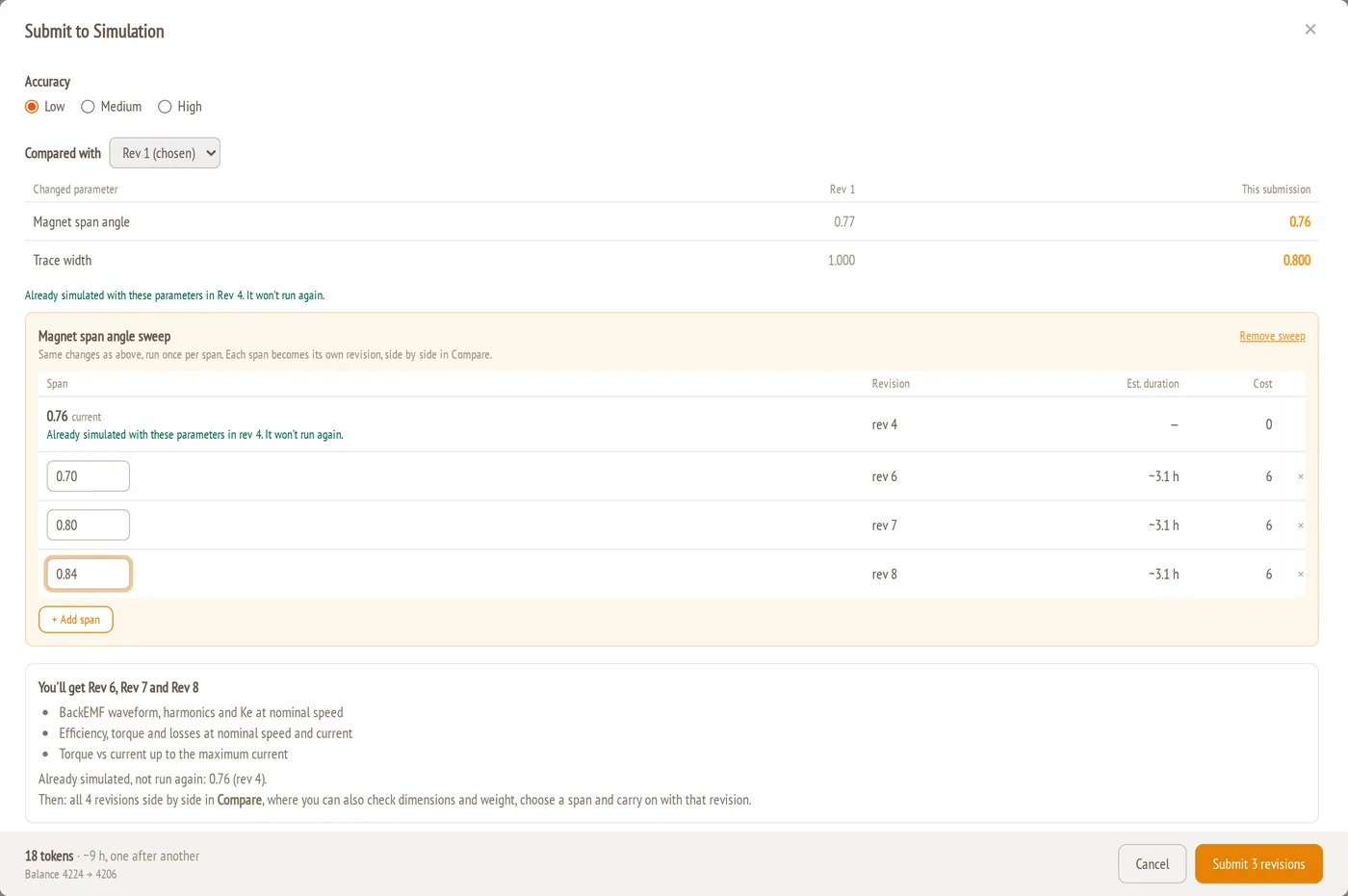
Task: Focus the 0.84 span input field
Action: point(88,575)
